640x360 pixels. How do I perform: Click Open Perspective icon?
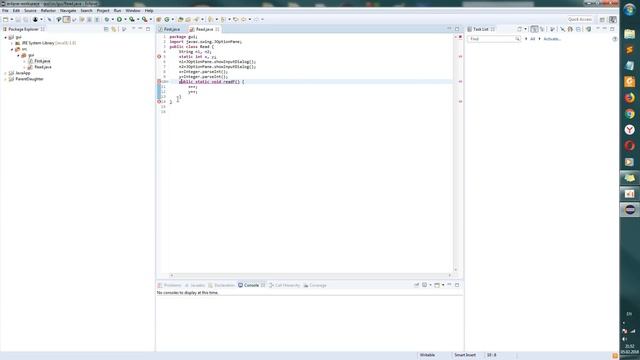(x=602, y=19)
